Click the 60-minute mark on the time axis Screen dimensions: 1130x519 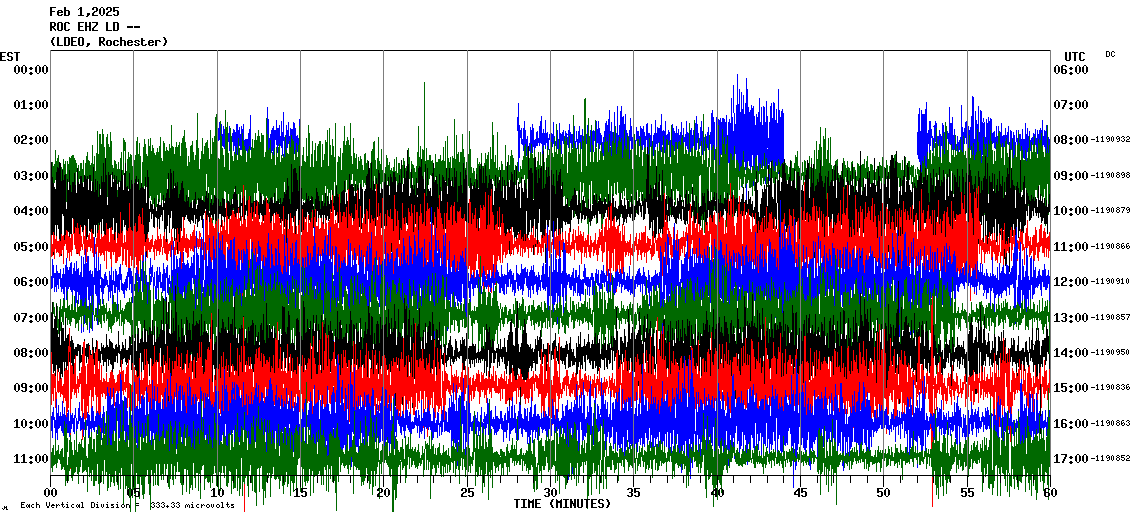(1049, 493)
